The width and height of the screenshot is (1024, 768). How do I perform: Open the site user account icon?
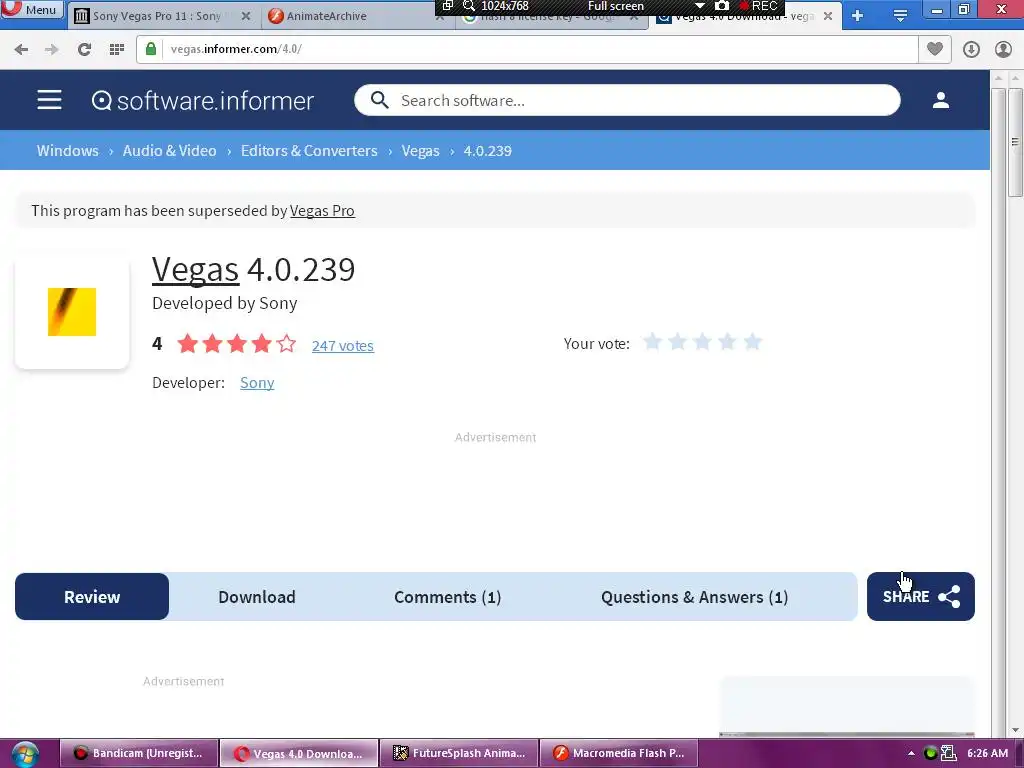(940, 100)
